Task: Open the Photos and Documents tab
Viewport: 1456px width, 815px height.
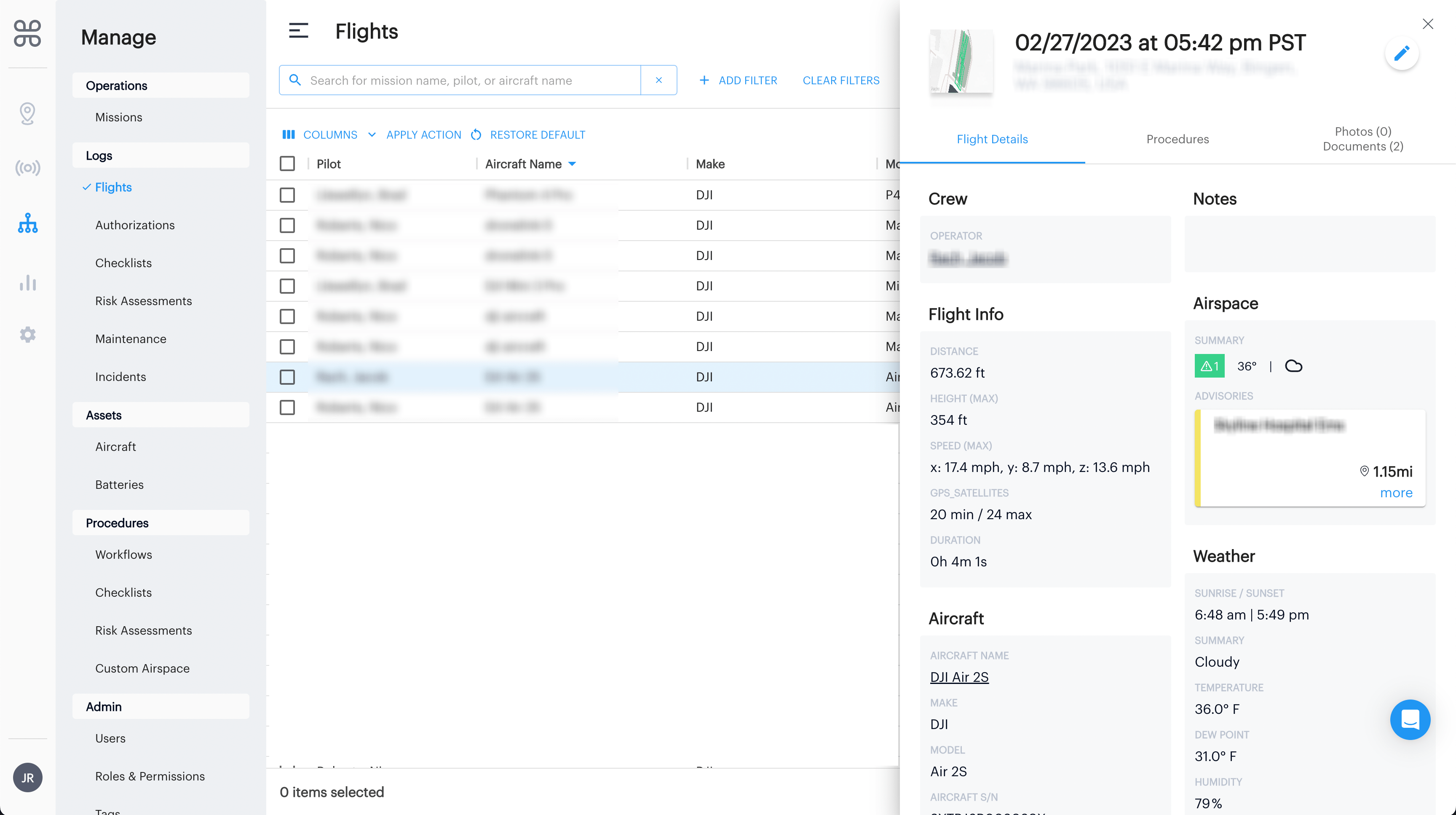Action: [1362, 139]
